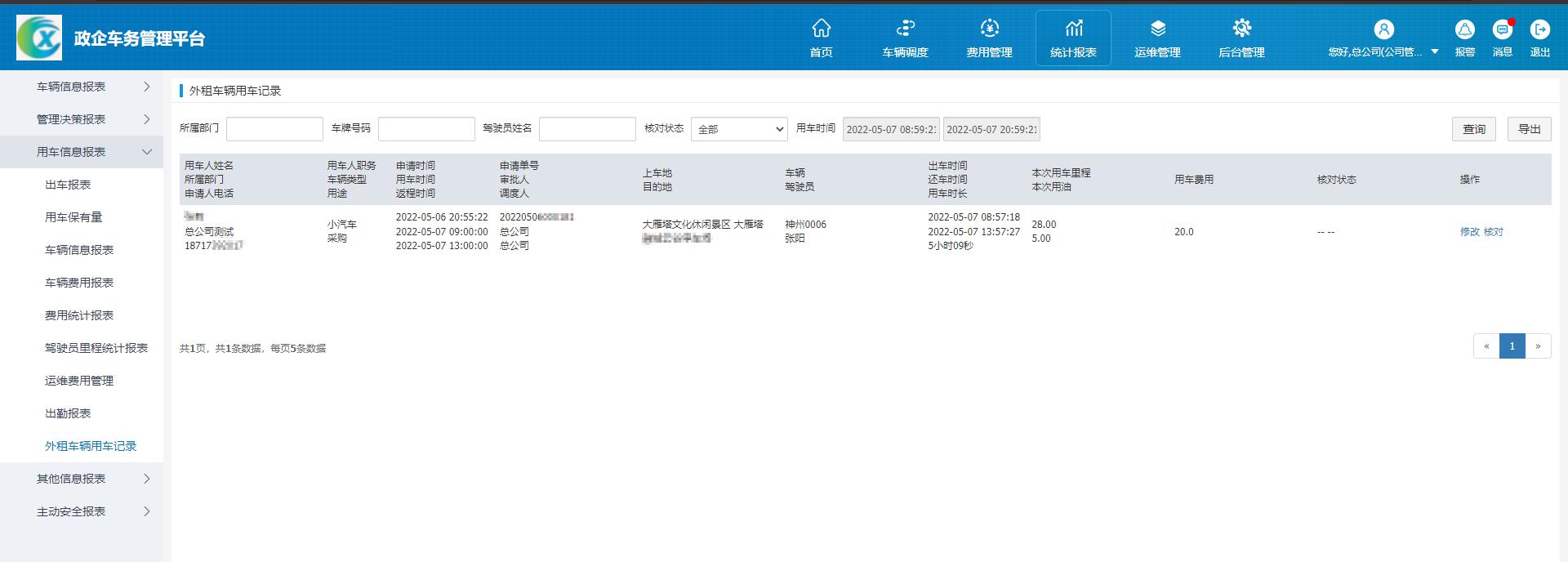
Task: Select 驾驶员里程统计报表 in sidebar
Action: [96, 348]
